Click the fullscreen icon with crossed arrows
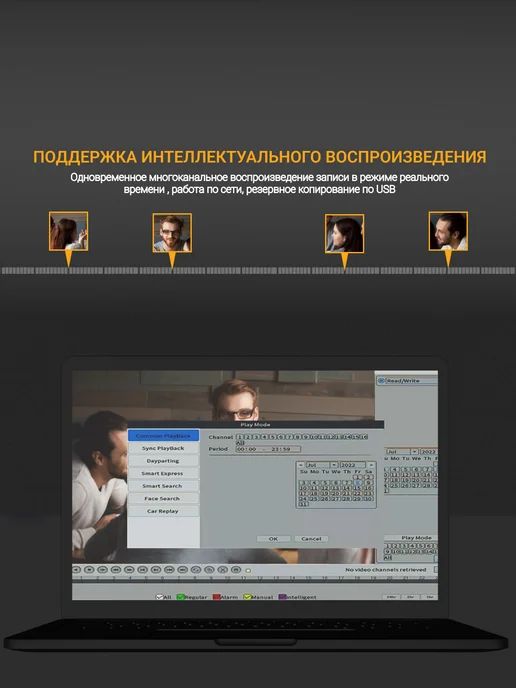516x688 pixels. tap(223, 570)
